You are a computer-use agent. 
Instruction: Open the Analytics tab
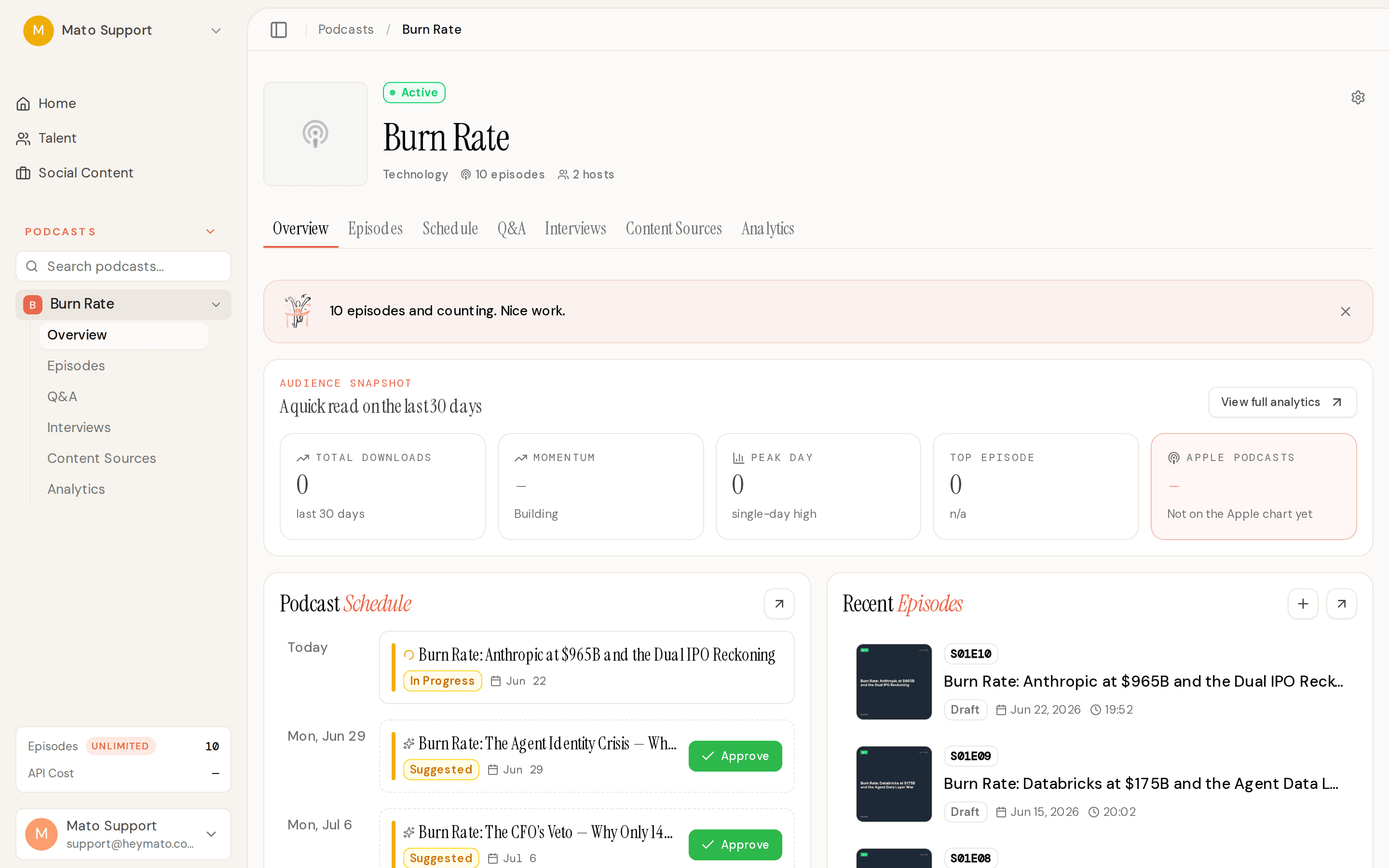pyautogui.click(x=768, y=229)
